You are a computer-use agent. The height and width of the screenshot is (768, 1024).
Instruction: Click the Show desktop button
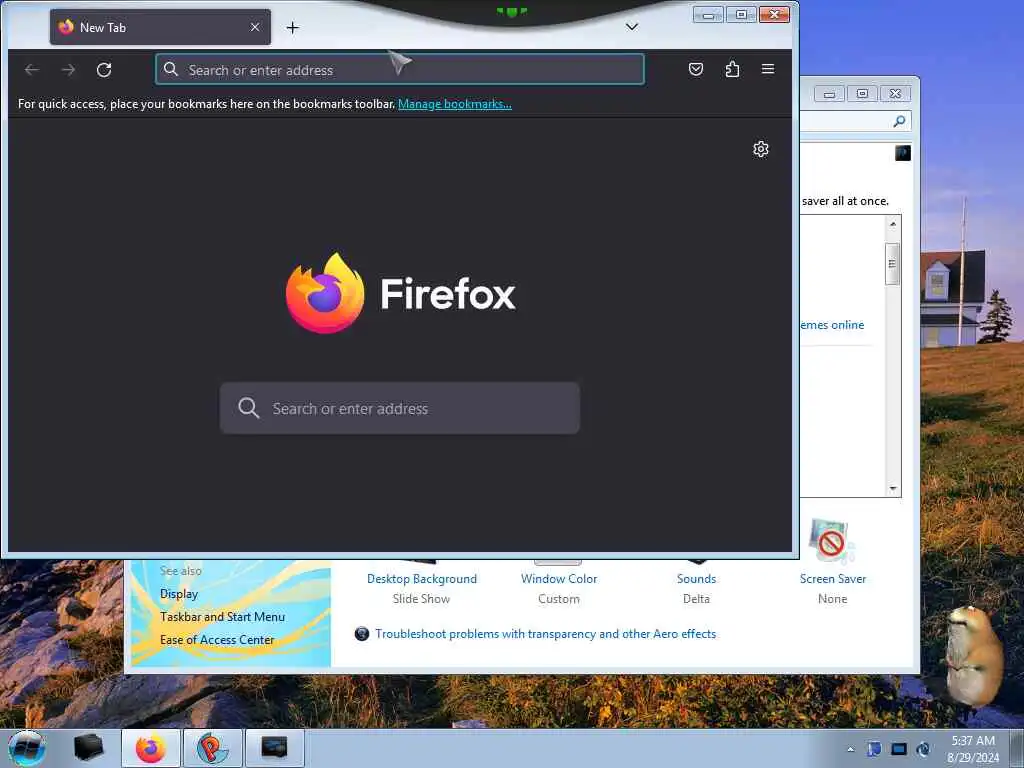tap(1017, 748)
